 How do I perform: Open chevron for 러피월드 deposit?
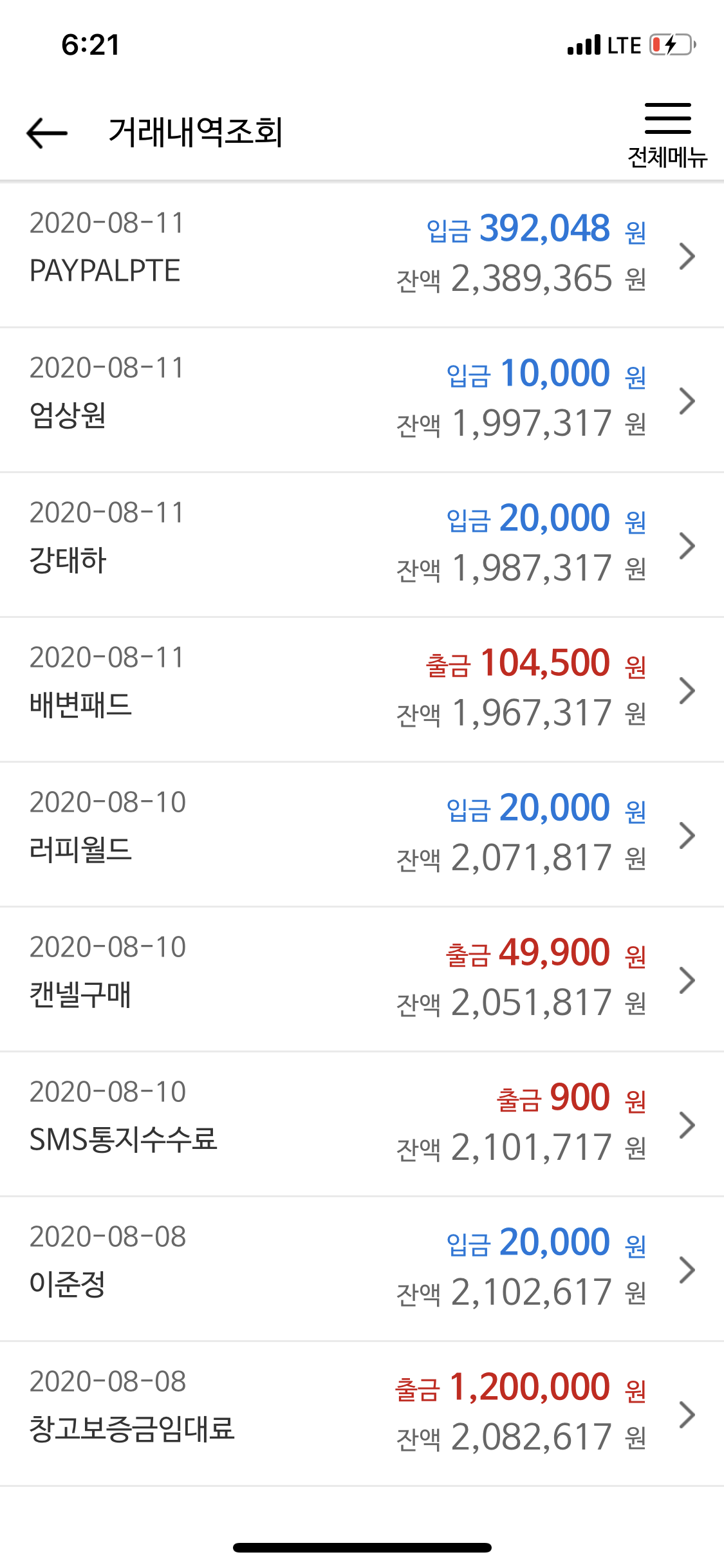687,835
